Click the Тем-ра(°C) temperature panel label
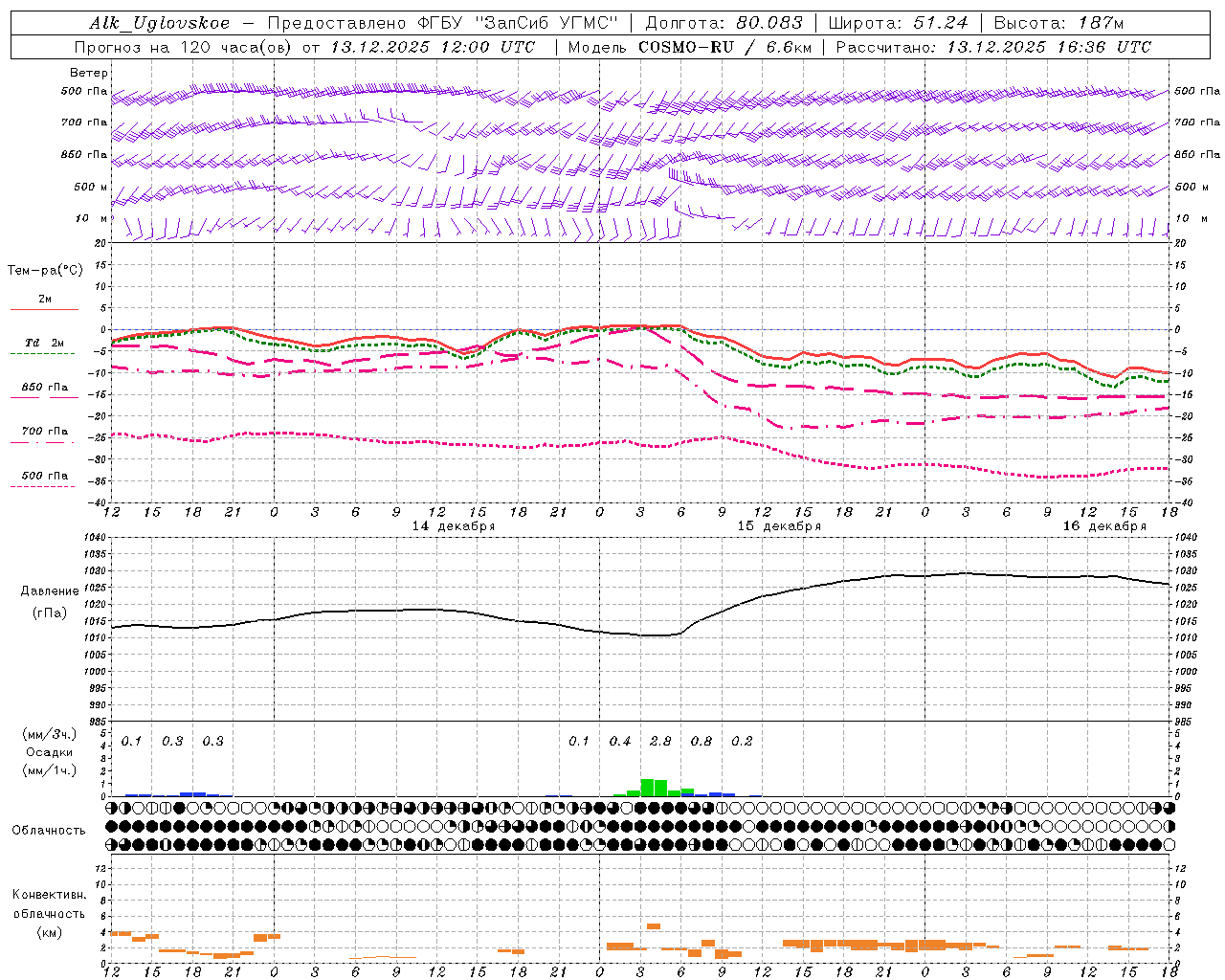The height and width of the screenshot is (980, 1225). tap(45, 271)
